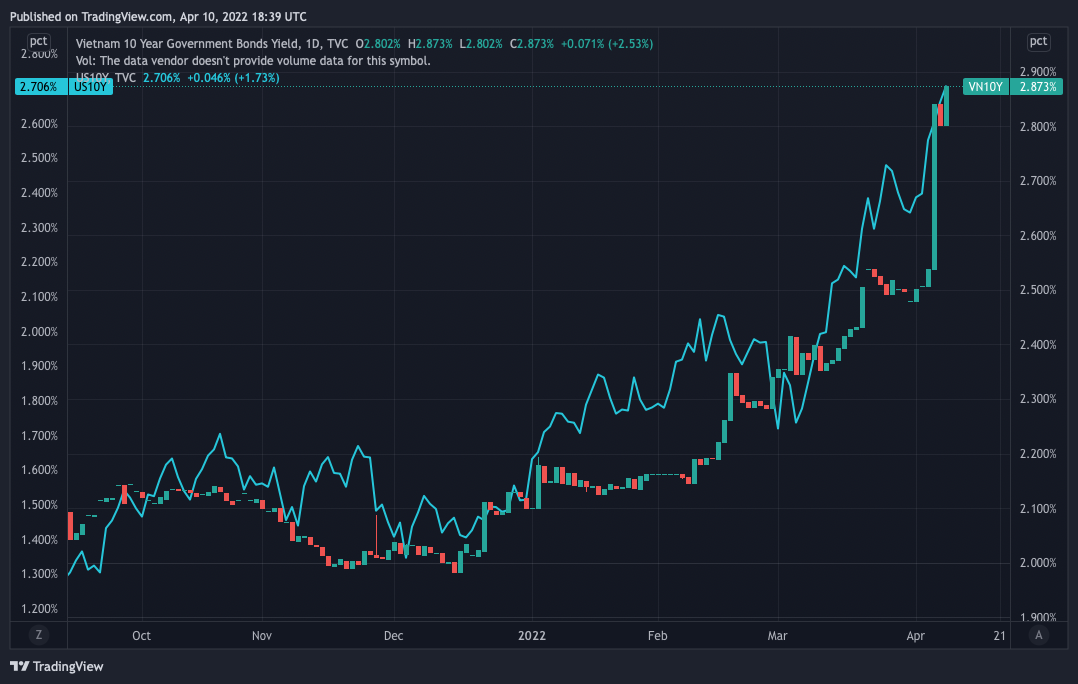The image size is (1078, 684).
Task: Click the 1.300% level on left price axis
Action: 38,574
